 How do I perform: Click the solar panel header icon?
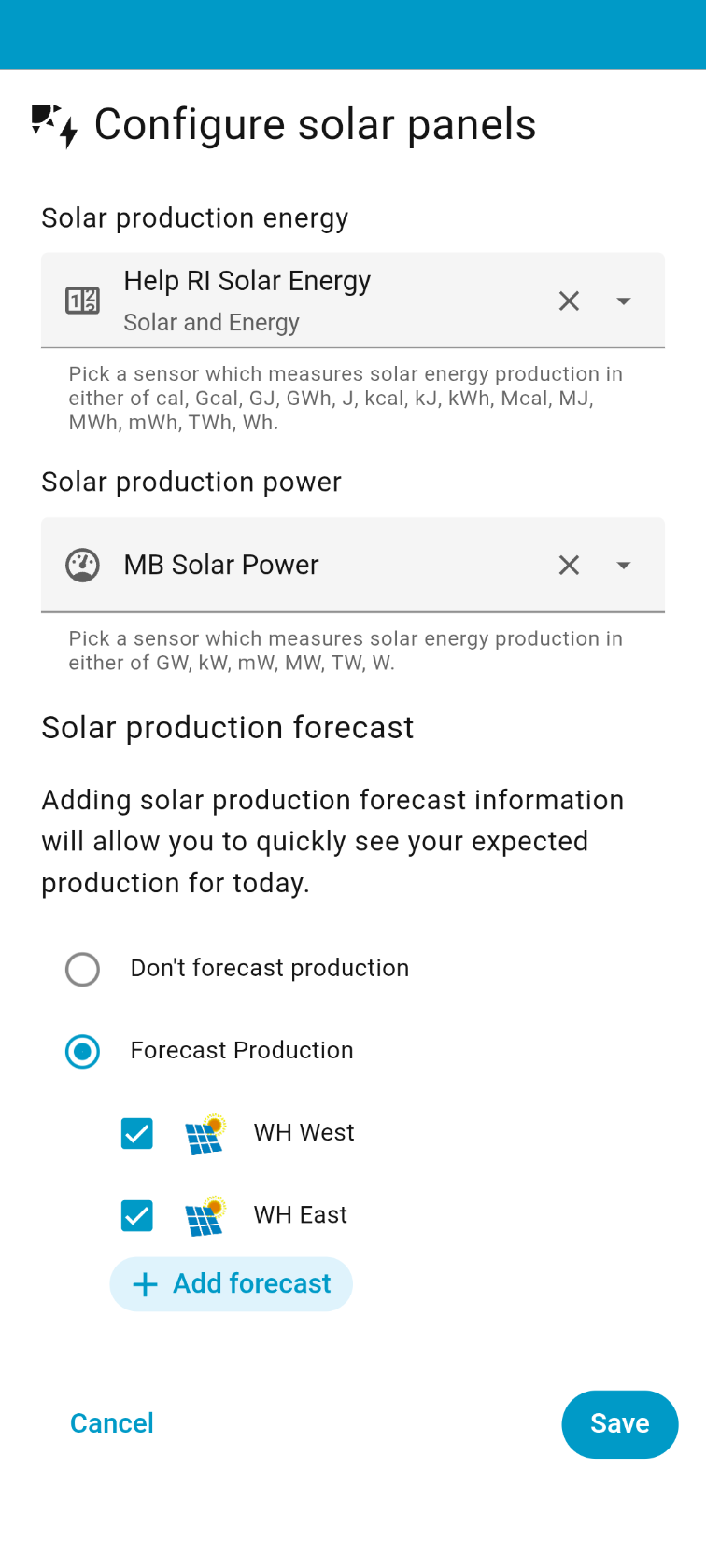54,125
